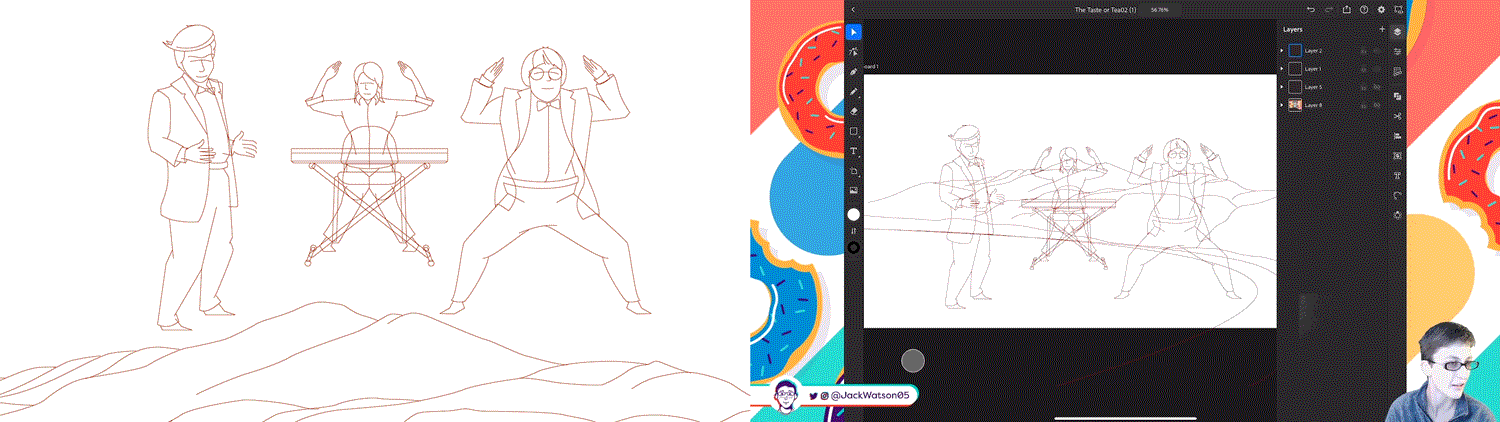Toggle lock on Layer 2
1500x422 pixels.
1364,51
